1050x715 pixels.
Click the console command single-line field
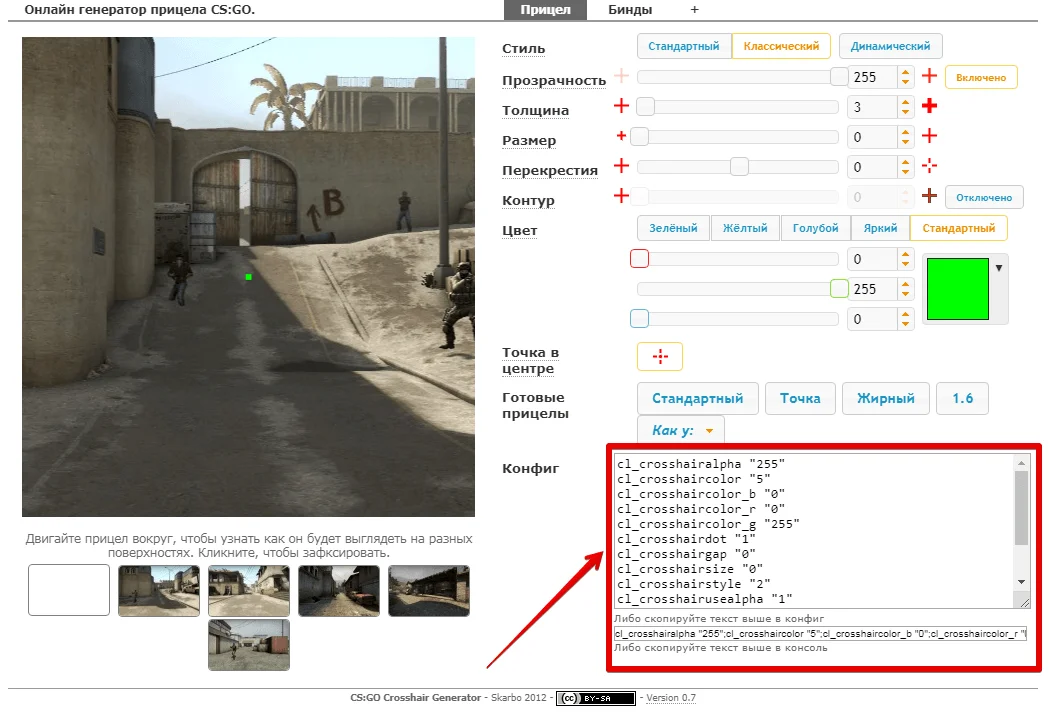820,633
